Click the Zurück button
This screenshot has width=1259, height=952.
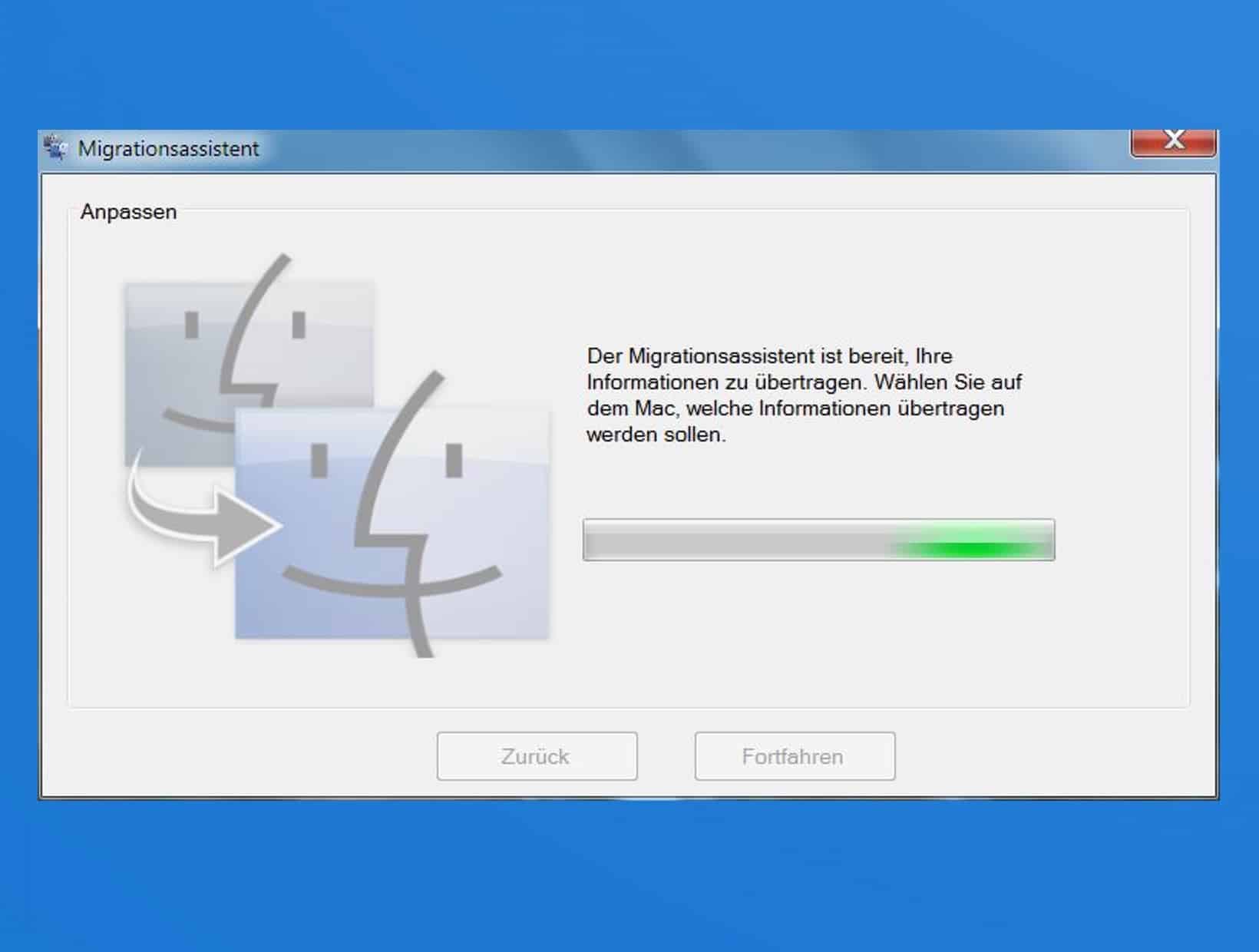click(537, 756)
